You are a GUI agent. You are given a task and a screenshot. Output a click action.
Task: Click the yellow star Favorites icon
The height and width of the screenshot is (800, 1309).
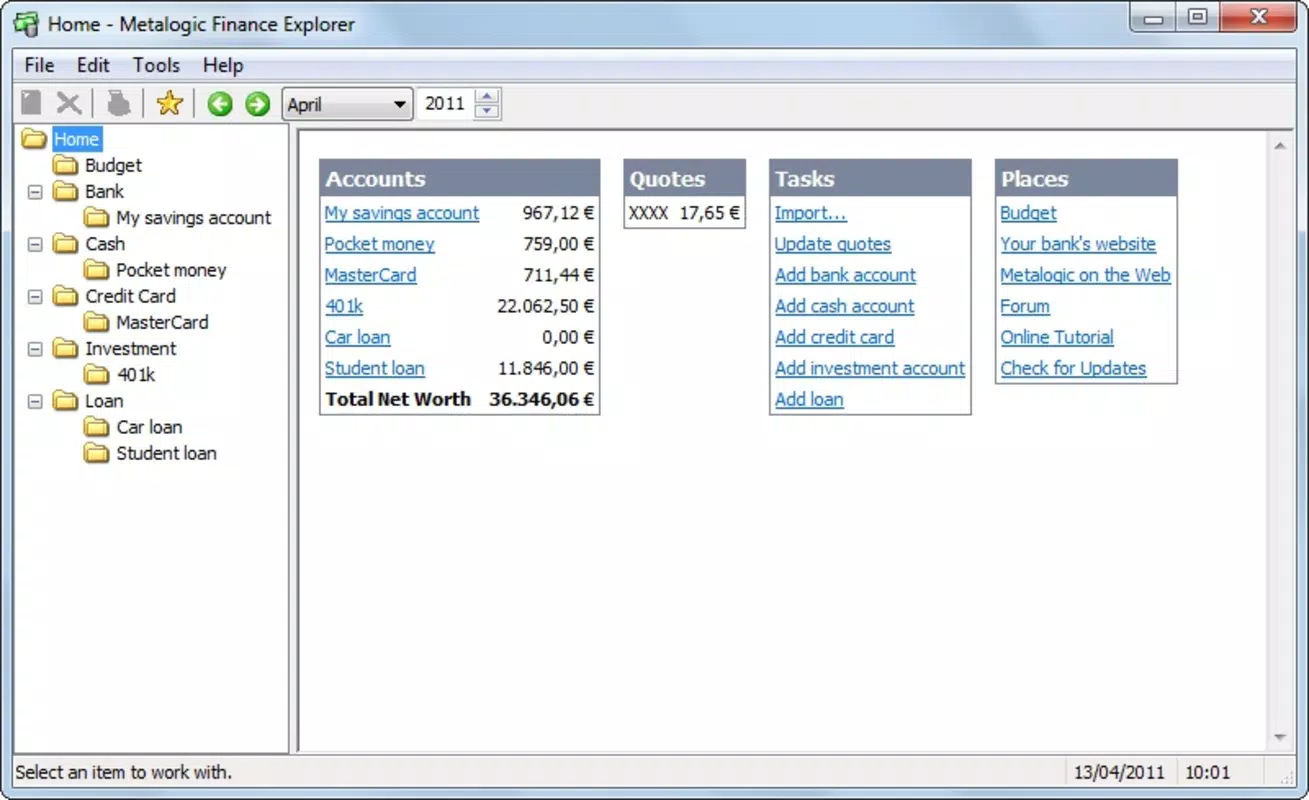click(170, 103)
